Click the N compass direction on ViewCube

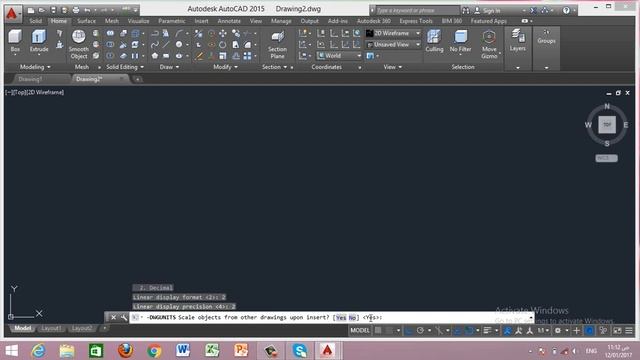(607, 106)
